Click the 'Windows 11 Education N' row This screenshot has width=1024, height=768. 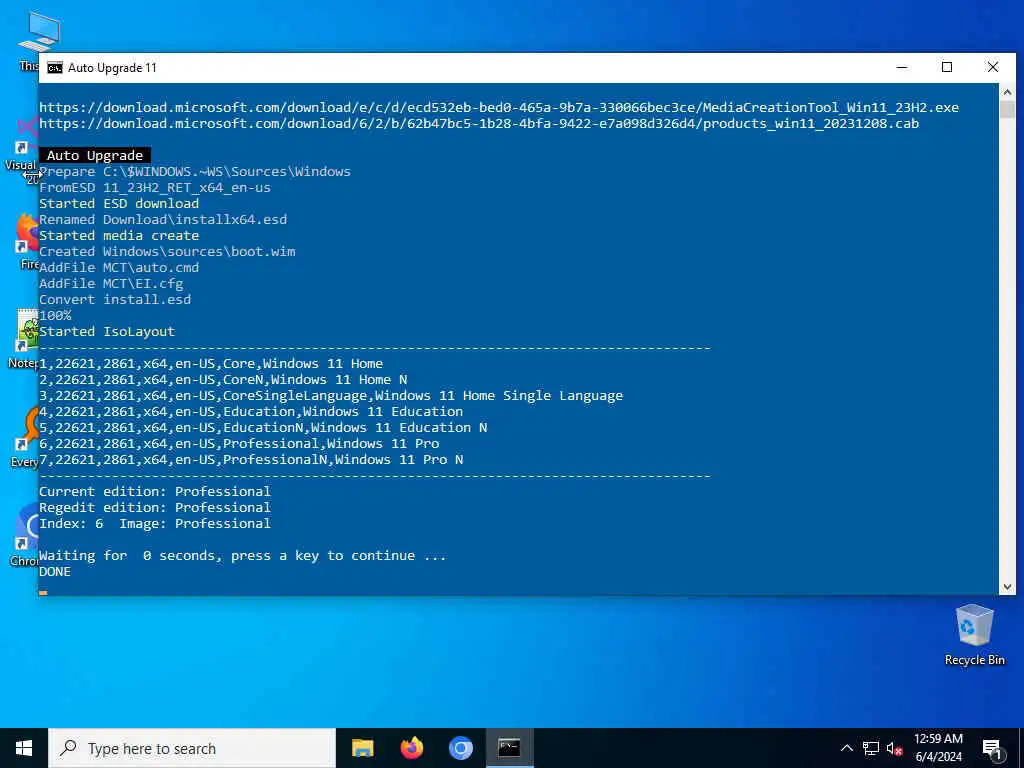263,427
